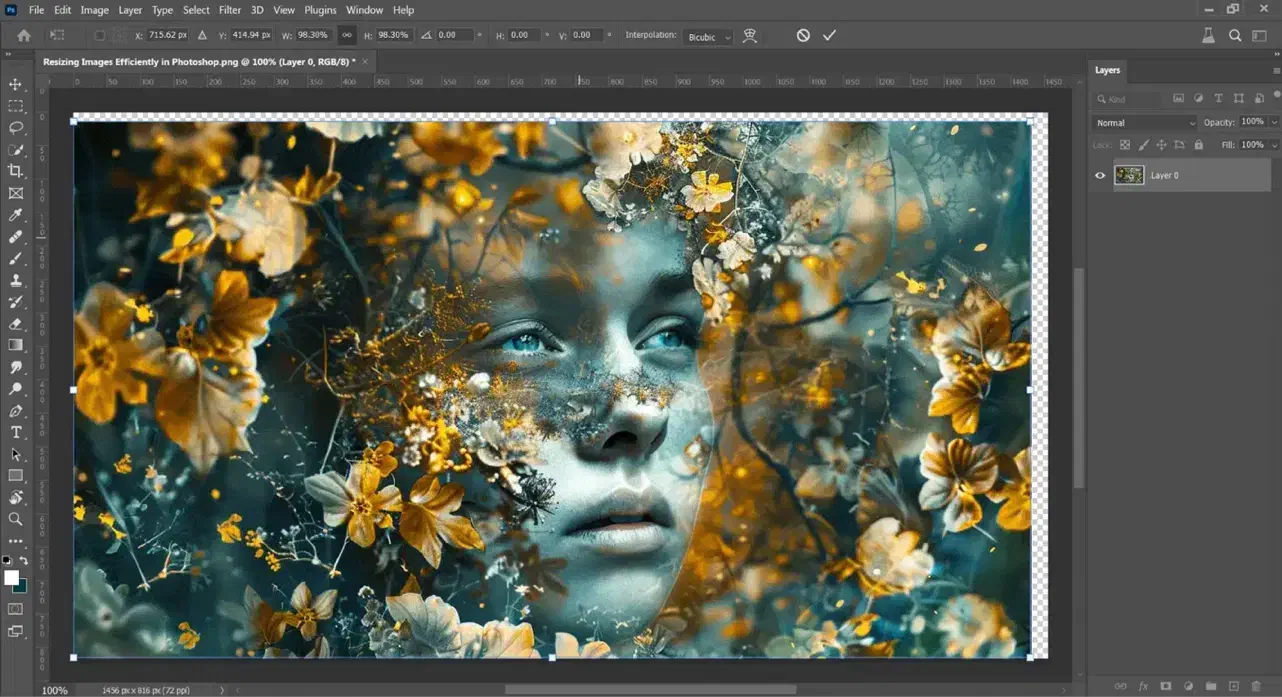Pick the Eyedropper tool

click(16, 215)
